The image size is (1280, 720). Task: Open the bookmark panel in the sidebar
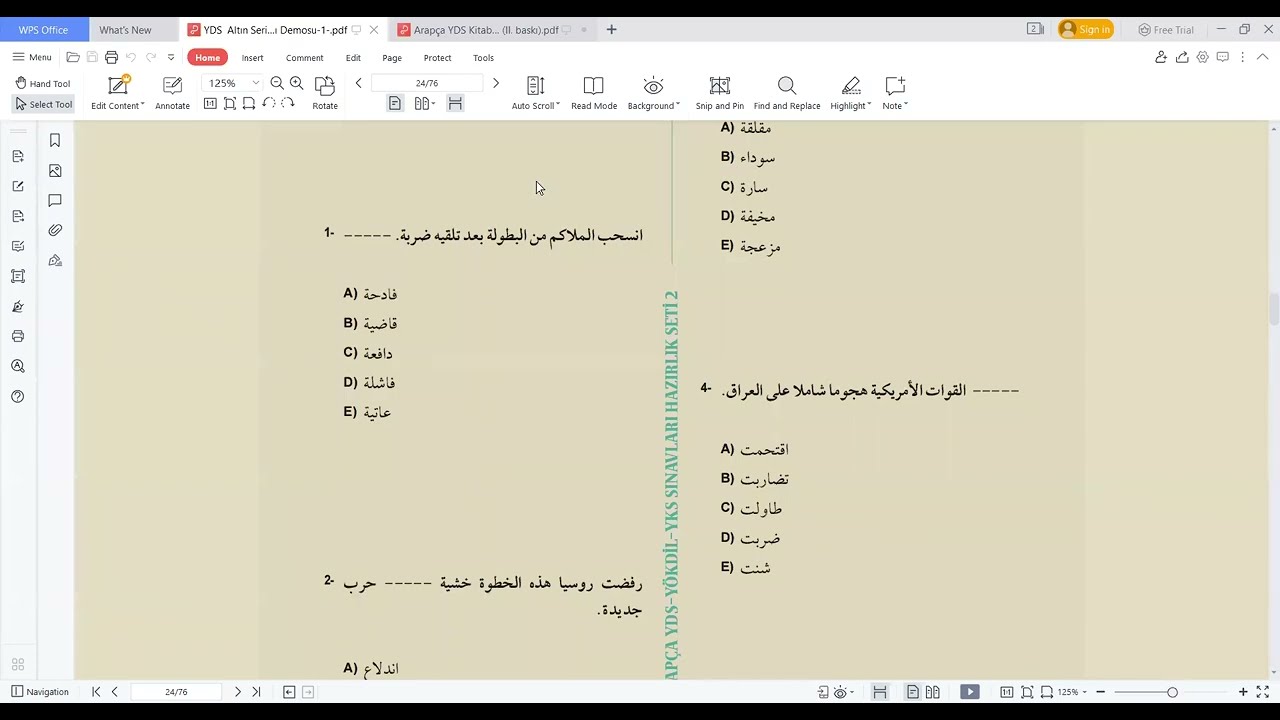point(55,141)
